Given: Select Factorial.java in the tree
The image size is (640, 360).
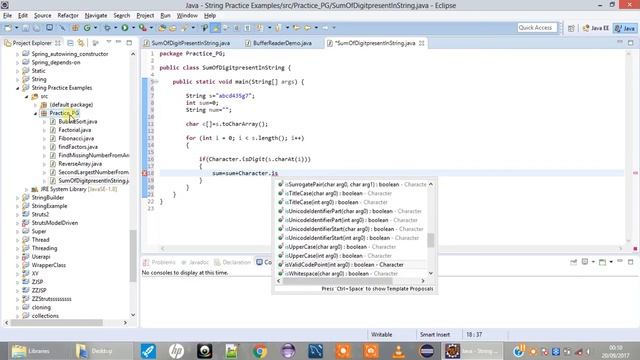Looking at the screenshot, I should click(x=75, y=130).
